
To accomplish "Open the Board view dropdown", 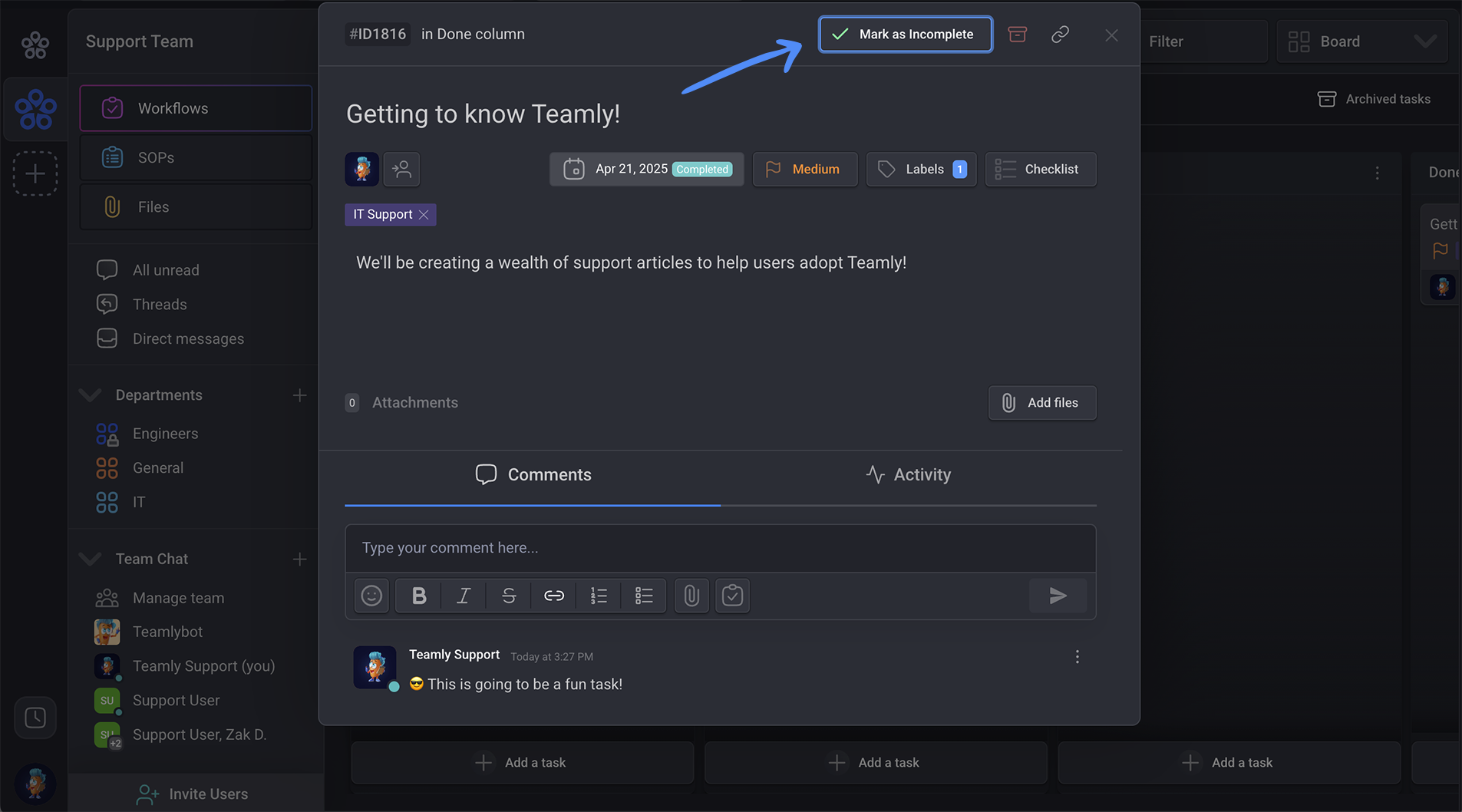I will (x=1362, y=41).
